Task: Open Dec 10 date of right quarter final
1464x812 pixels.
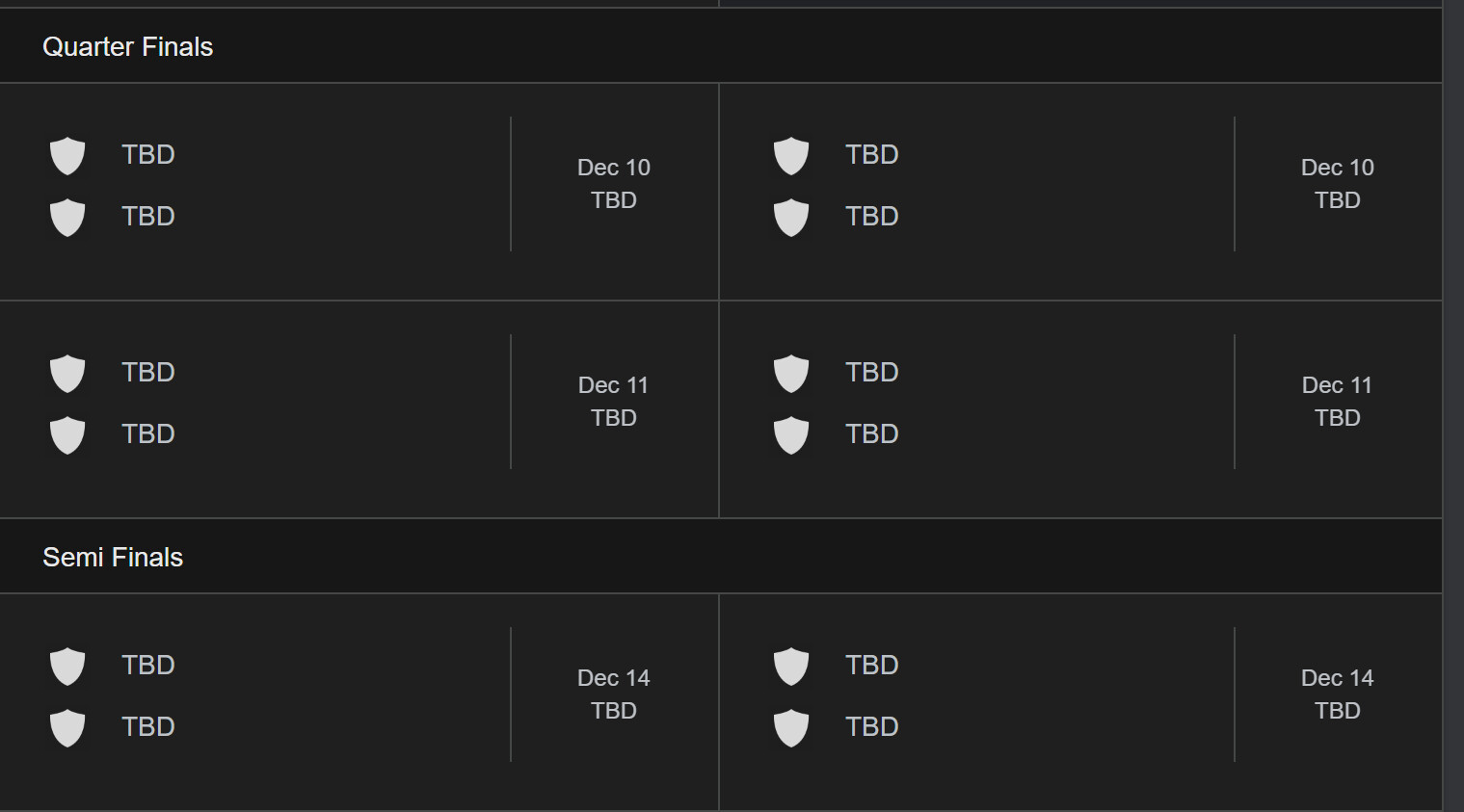Action: pos(1337,168)
